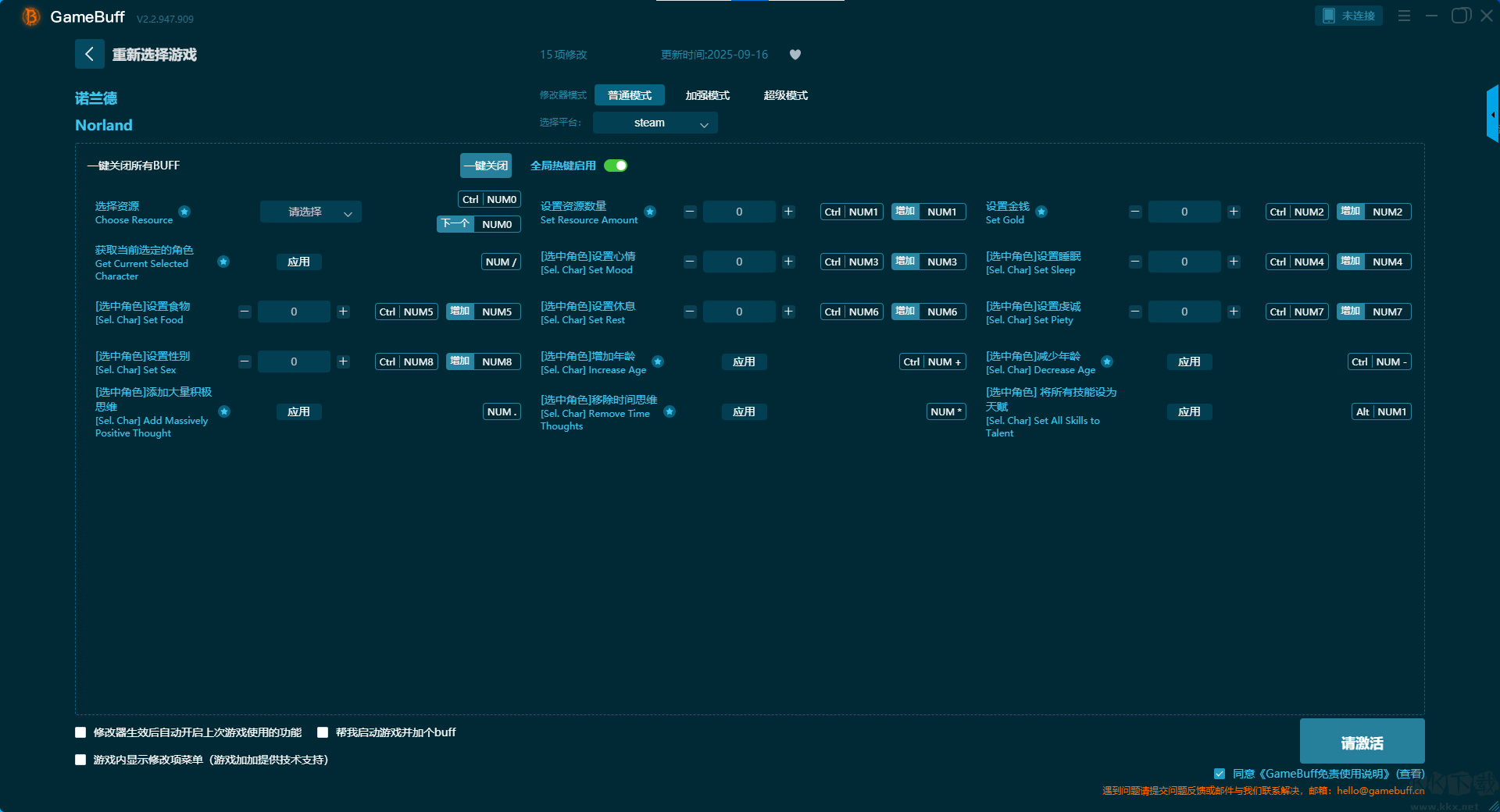This screenshot has height=812, width=1500.
Task: Click minus for Set Food value
Action: click(245, 312)
